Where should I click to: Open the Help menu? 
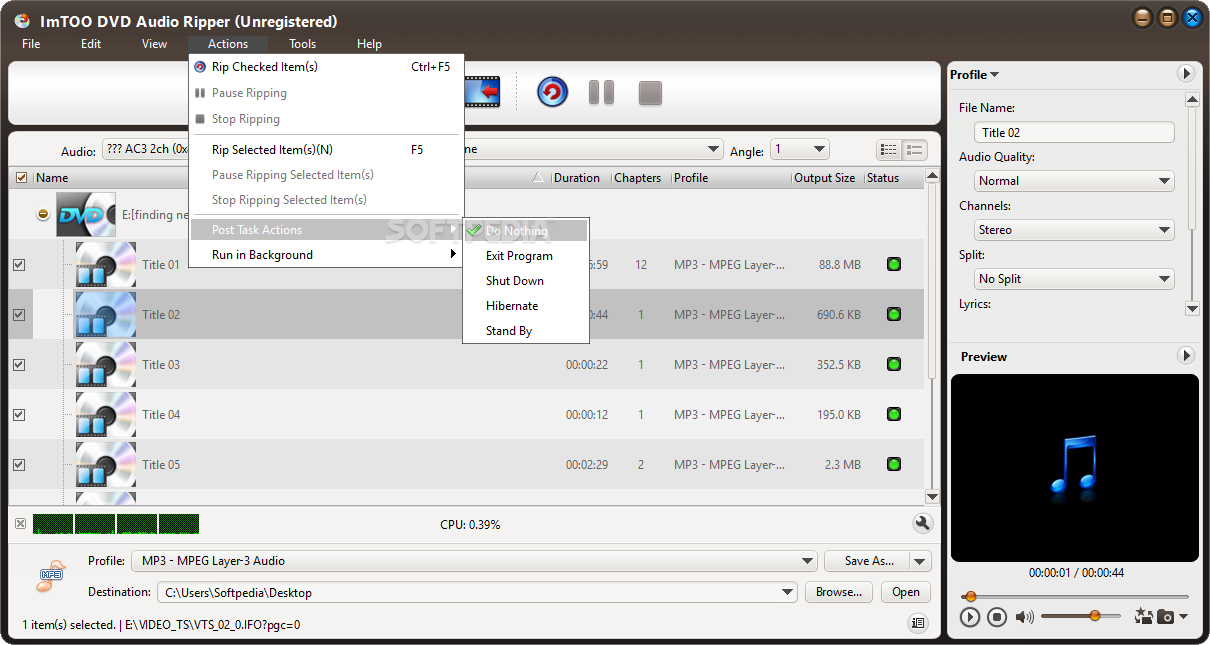[369, 44]
